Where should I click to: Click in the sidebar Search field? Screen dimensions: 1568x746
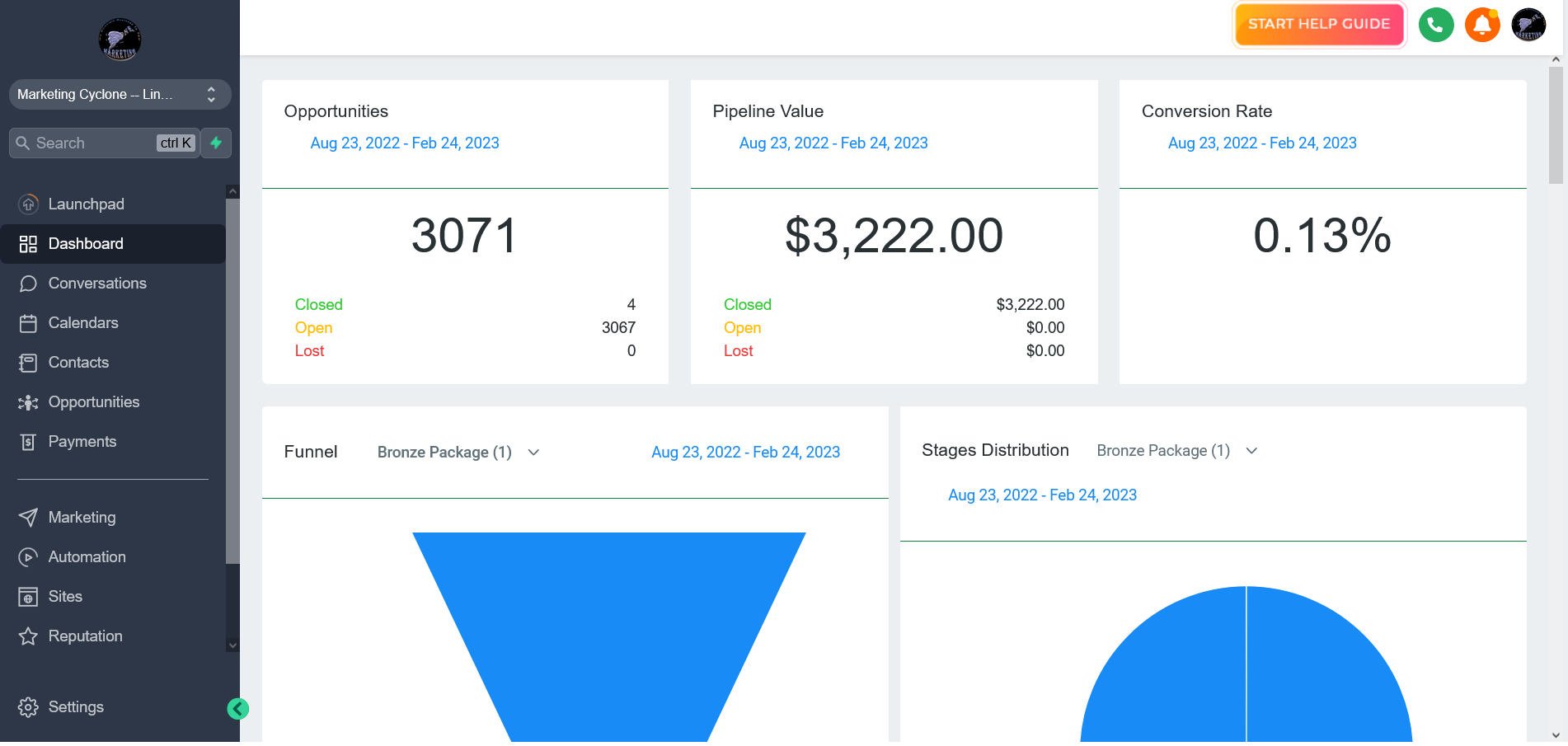105,143
